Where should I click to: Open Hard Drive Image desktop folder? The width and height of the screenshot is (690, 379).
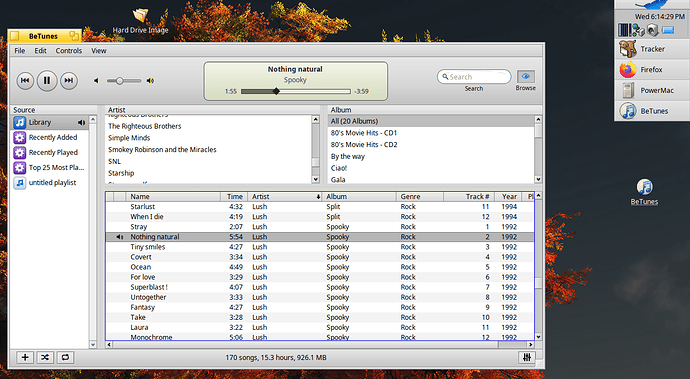140,21
